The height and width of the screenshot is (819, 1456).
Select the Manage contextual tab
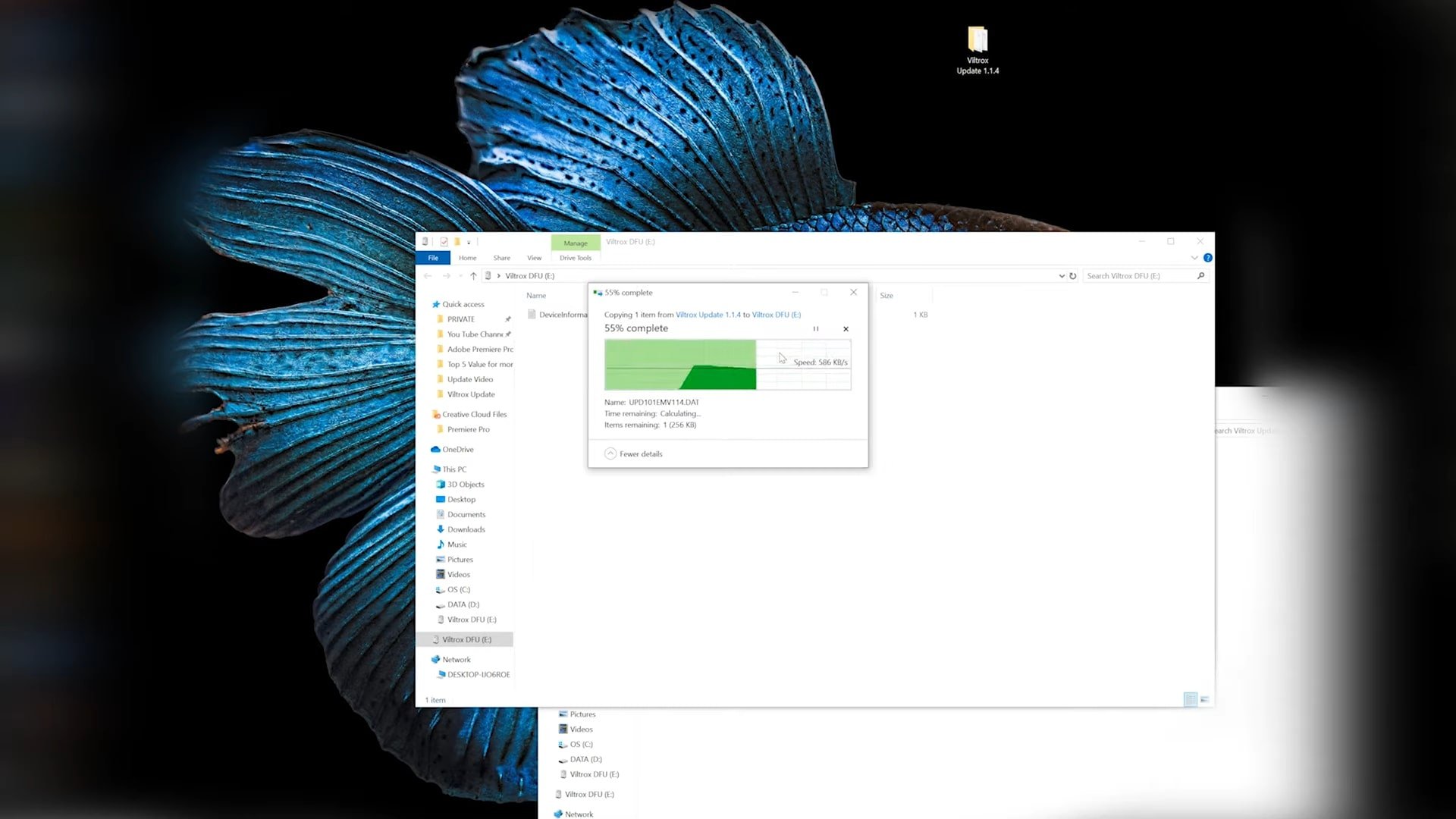point(576,243)
